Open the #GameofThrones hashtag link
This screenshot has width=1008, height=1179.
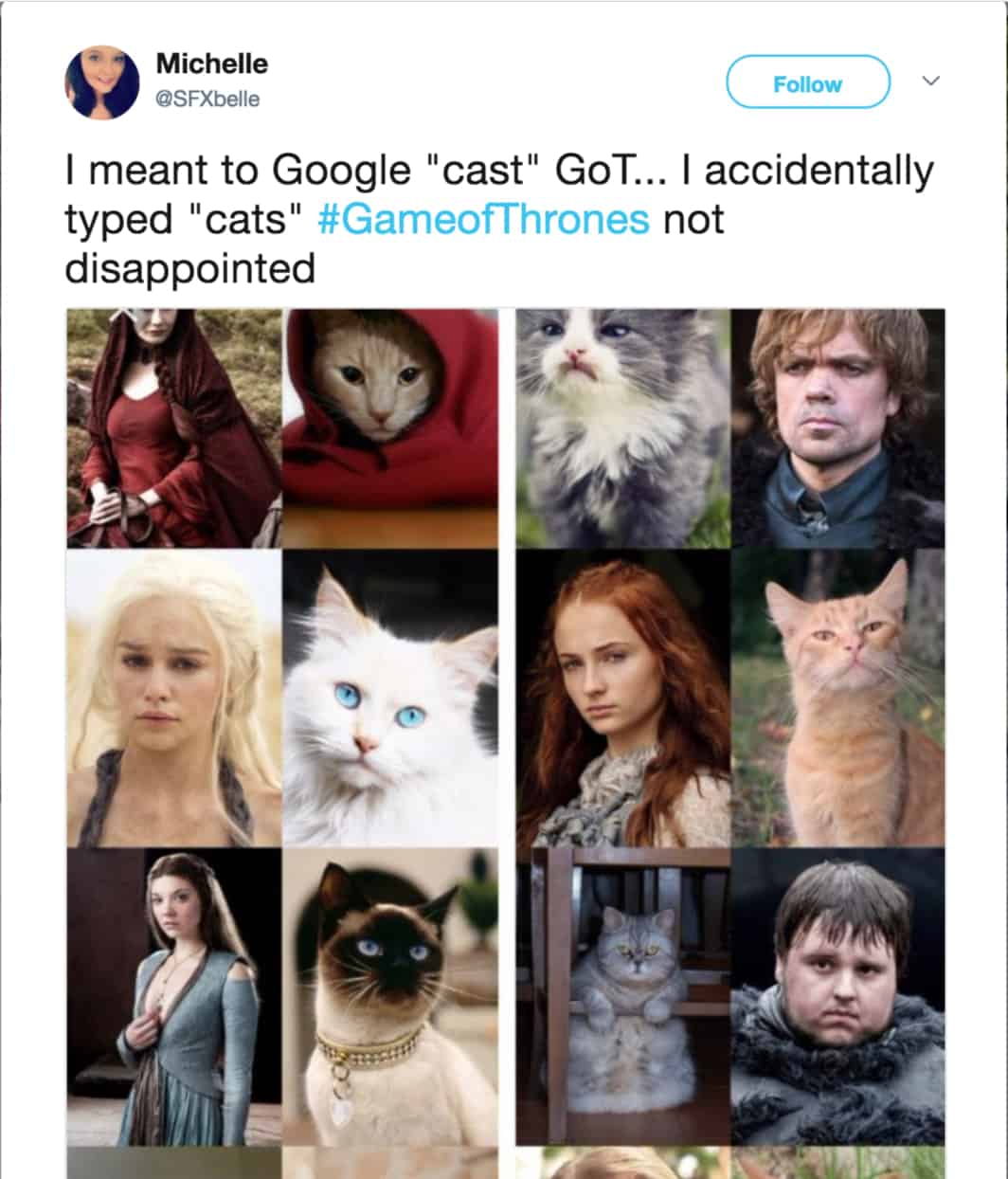coord(483,219)
